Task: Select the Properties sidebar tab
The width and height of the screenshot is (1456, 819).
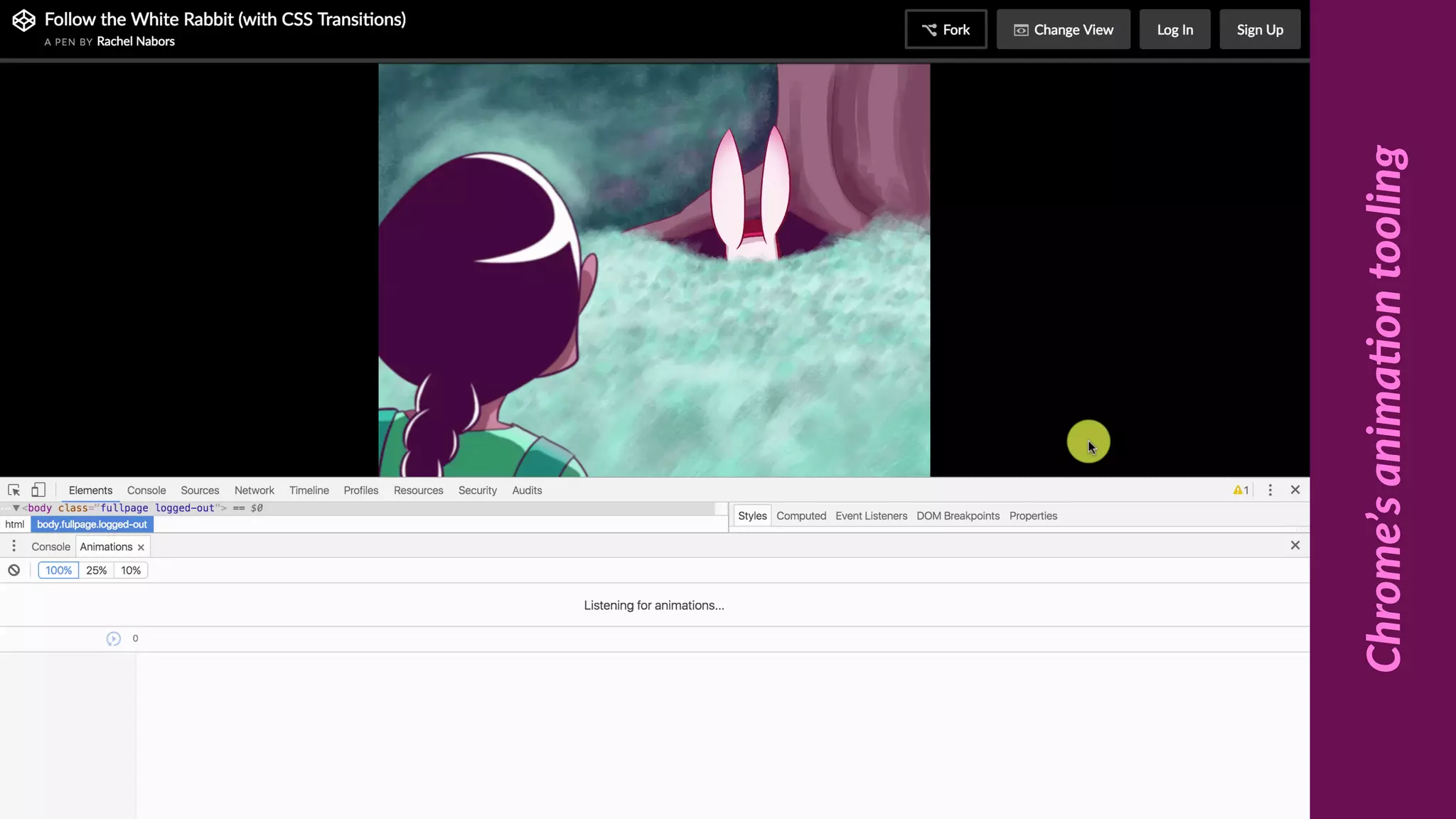Action: pos(1033,516)
